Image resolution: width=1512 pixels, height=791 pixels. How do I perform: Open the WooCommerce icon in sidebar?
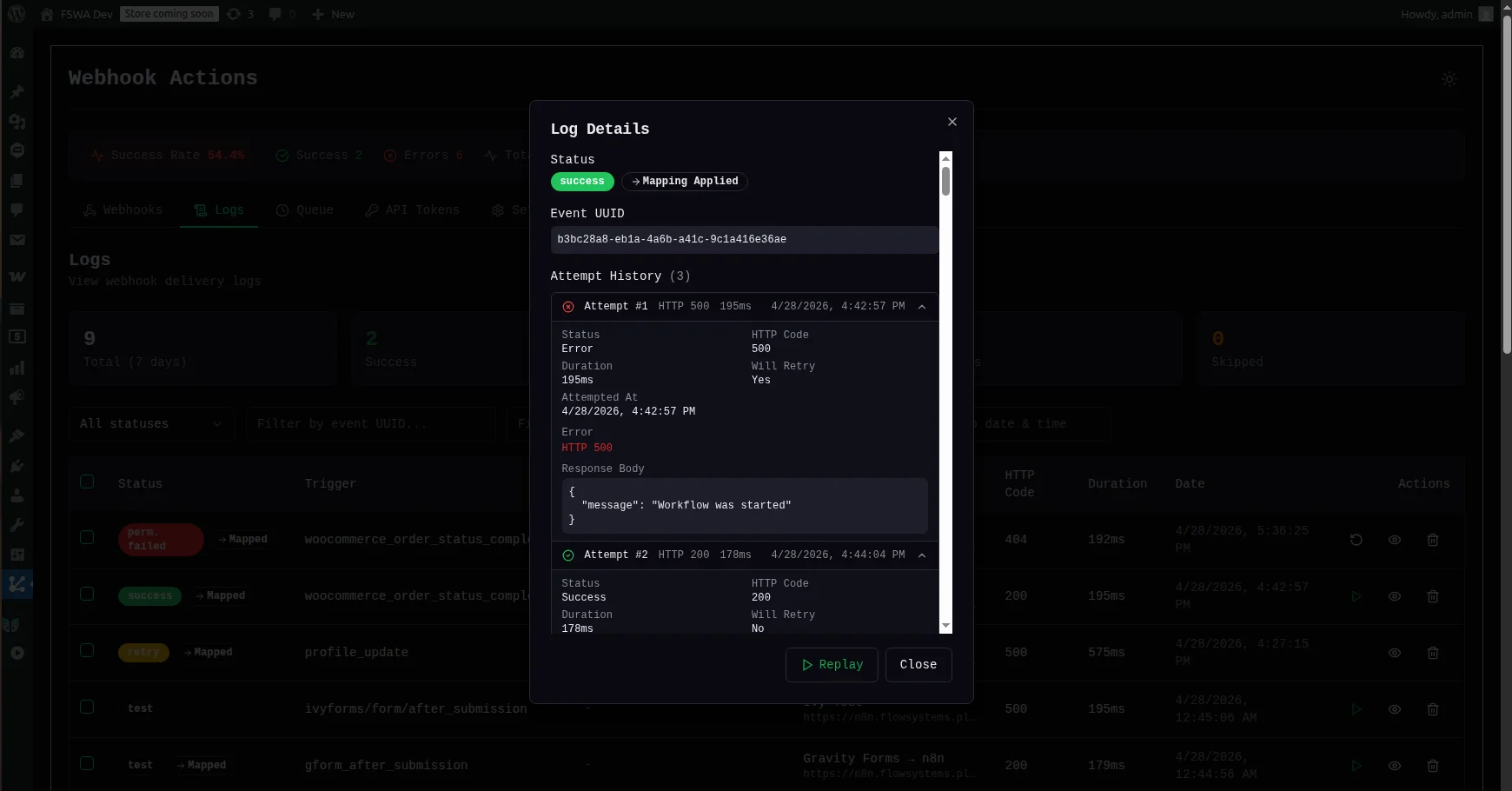(17, 277)
